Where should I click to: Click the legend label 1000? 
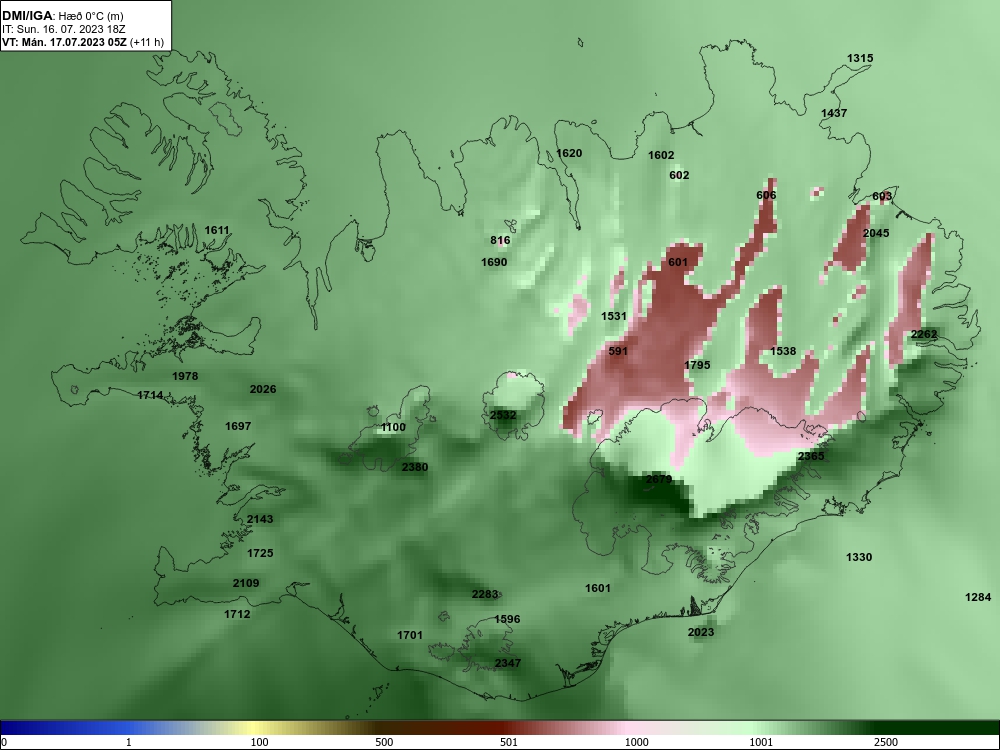pyautogui.click(x=636, y=742)
